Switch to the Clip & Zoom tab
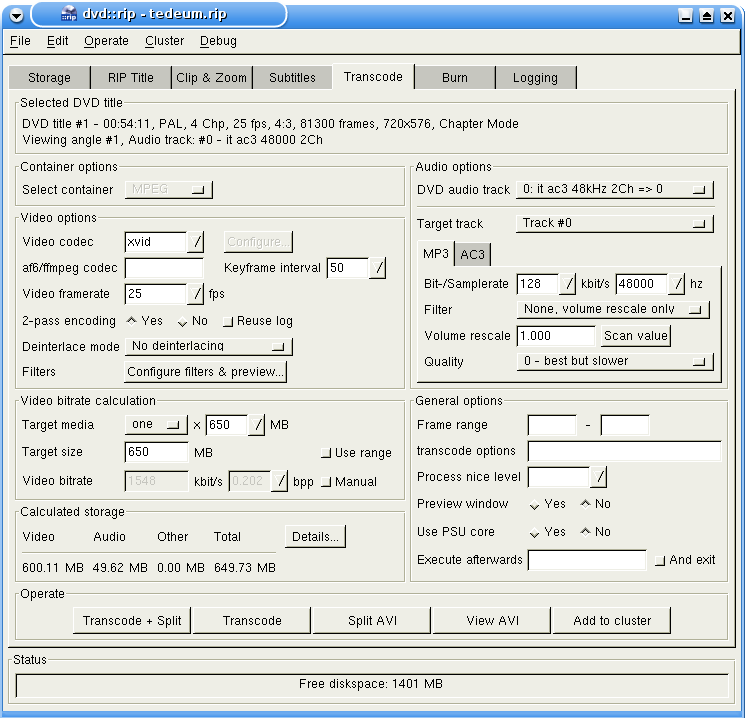Viewport: 745px width, 719px height. [211, 78]
